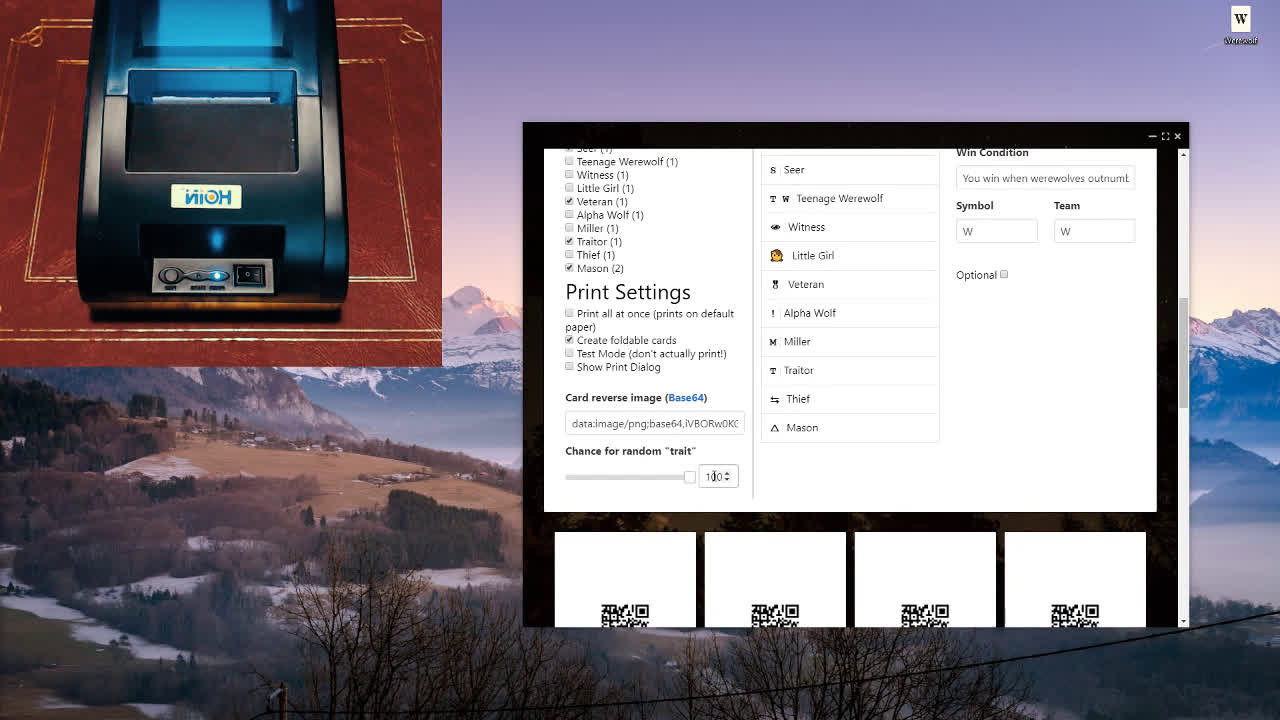Tick the Optional checkbox
Screen dimensions: 1280x720
(x=1004, y=274)
